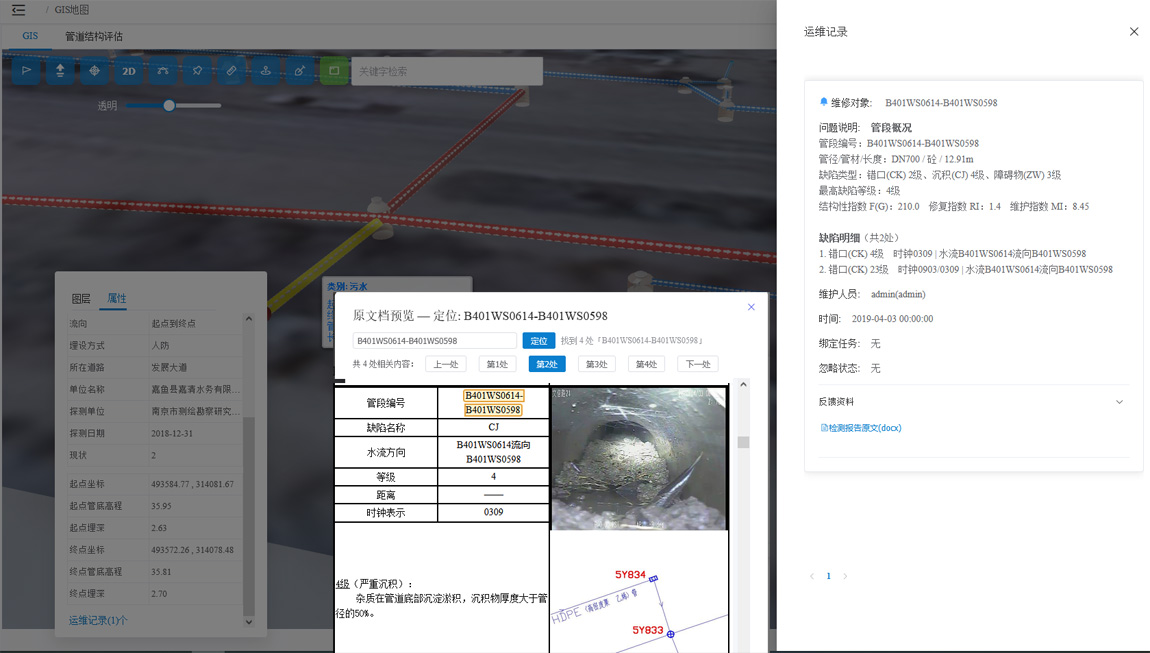Jump to 第4处 match

click(x=646, y=364)
